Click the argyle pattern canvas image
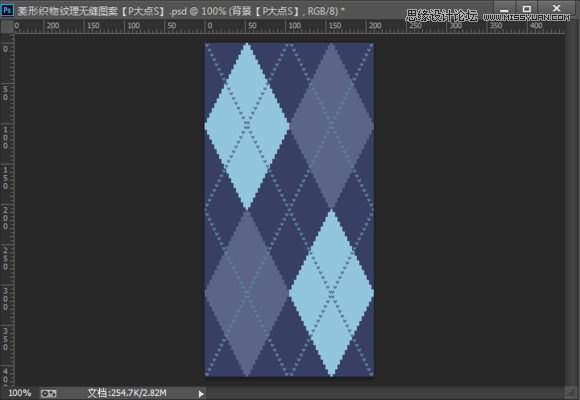580x400 pixels. [289, 209]
